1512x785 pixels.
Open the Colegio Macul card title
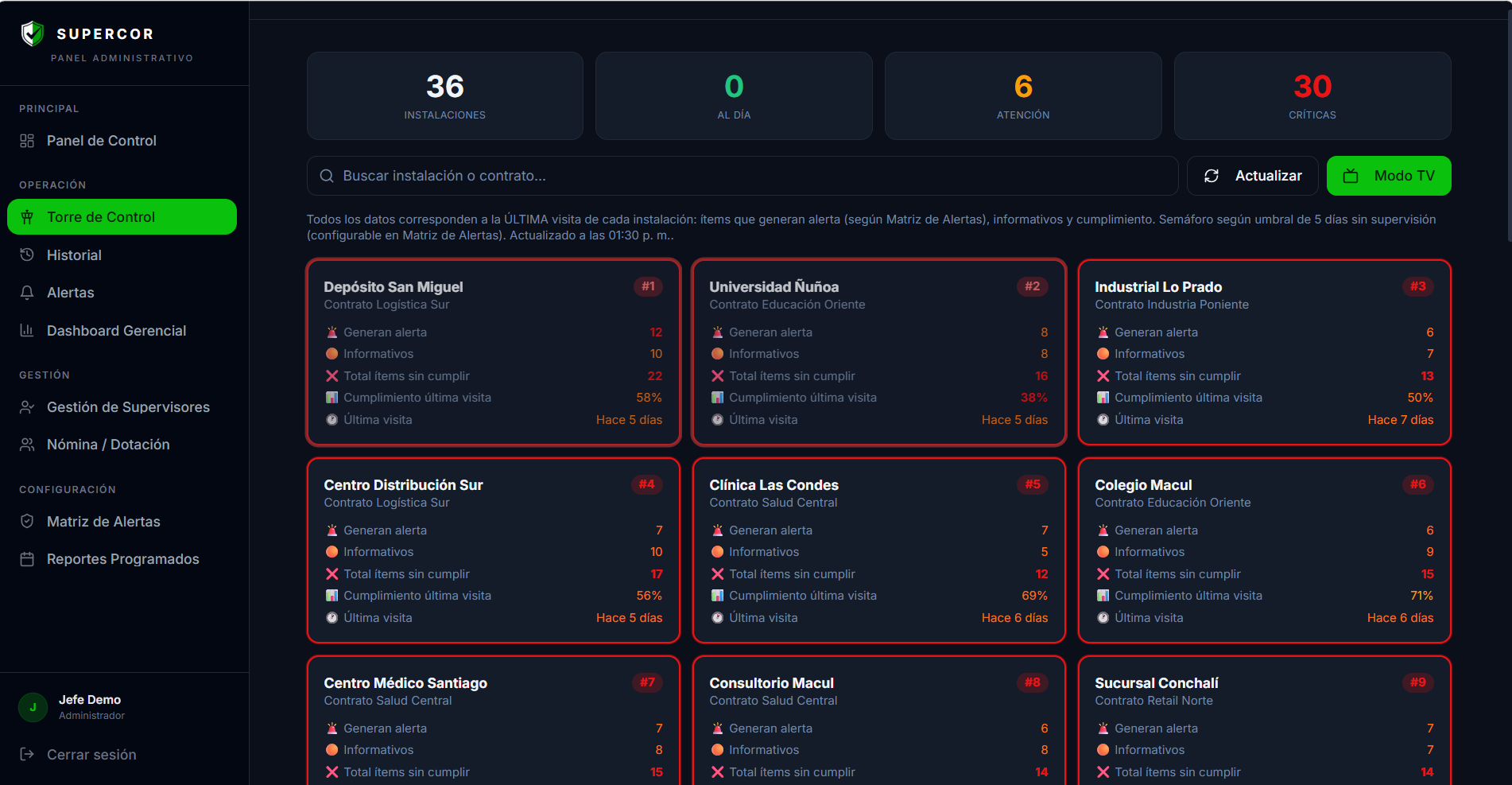click(1143, 485)
